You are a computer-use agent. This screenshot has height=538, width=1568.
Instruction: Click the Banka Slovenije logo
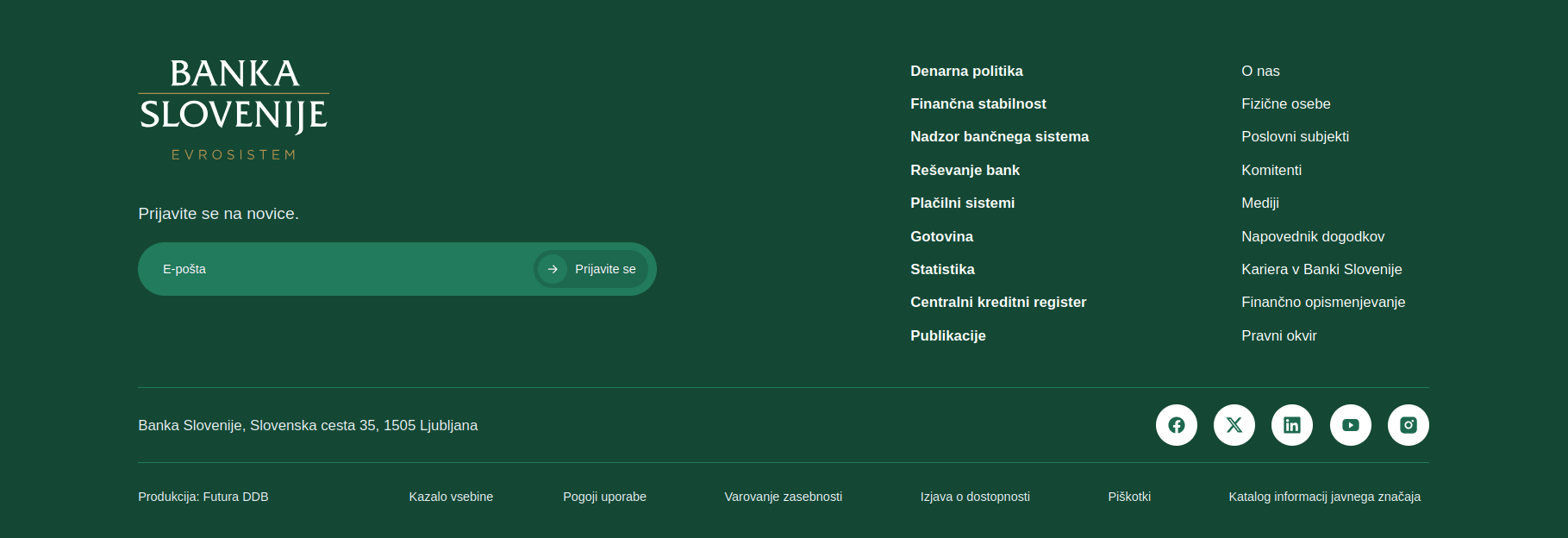point(234,109)
